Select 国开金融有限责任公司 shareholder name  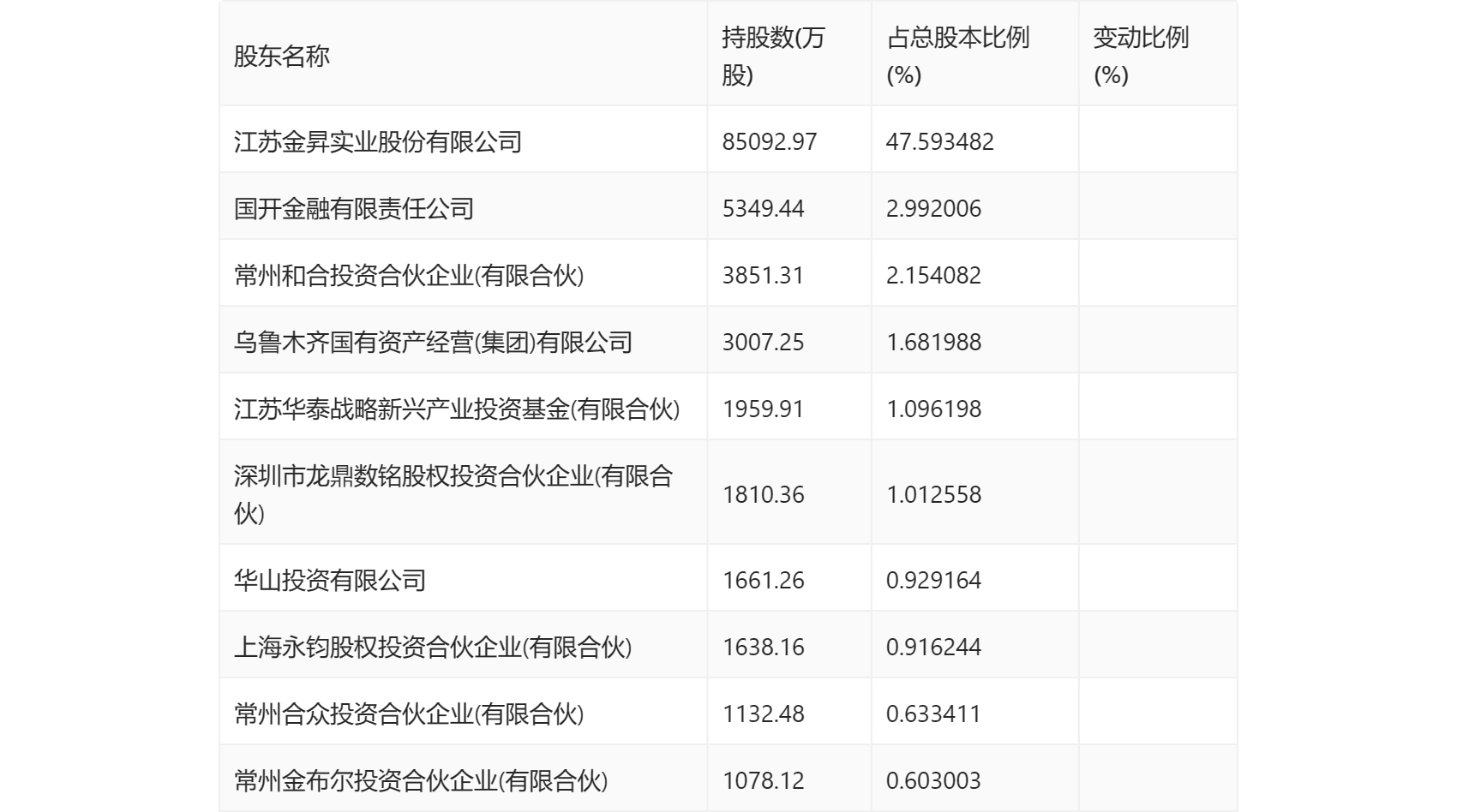[354, 208]
